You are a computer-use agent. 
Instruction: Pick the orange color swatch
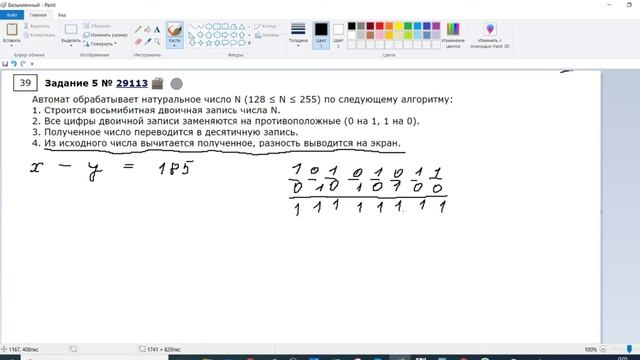click(x=389, y=26)
